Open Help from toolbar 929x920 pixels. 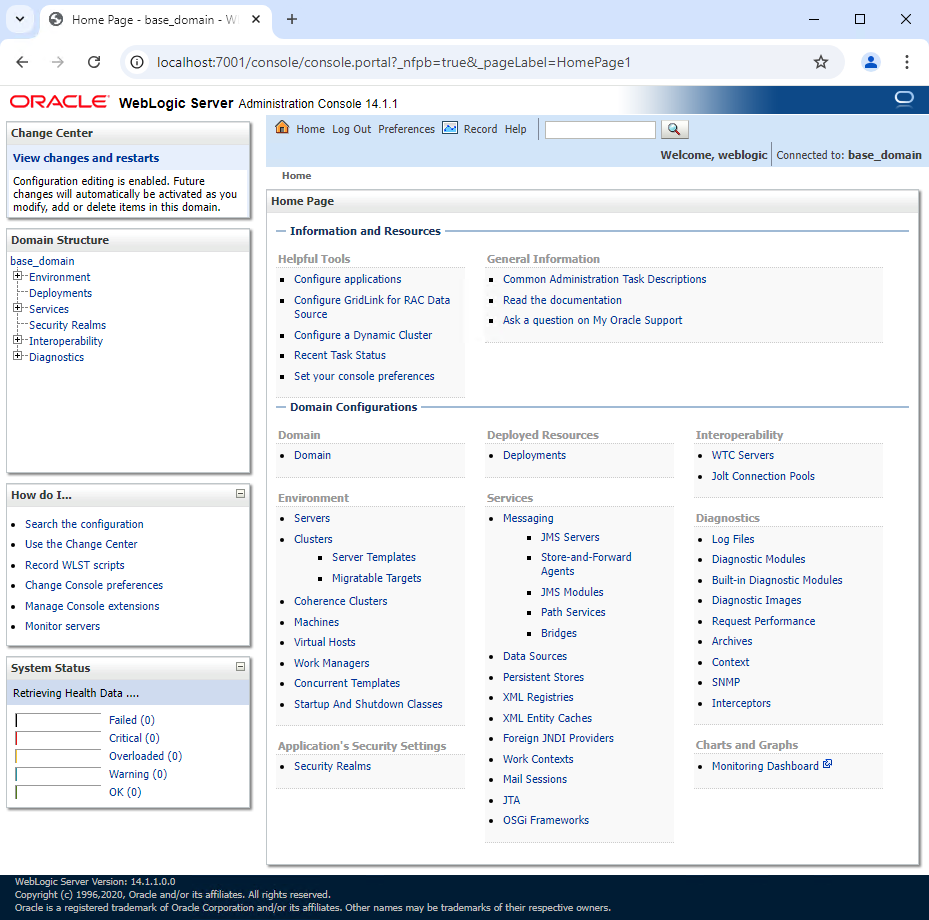pos(515,129)
